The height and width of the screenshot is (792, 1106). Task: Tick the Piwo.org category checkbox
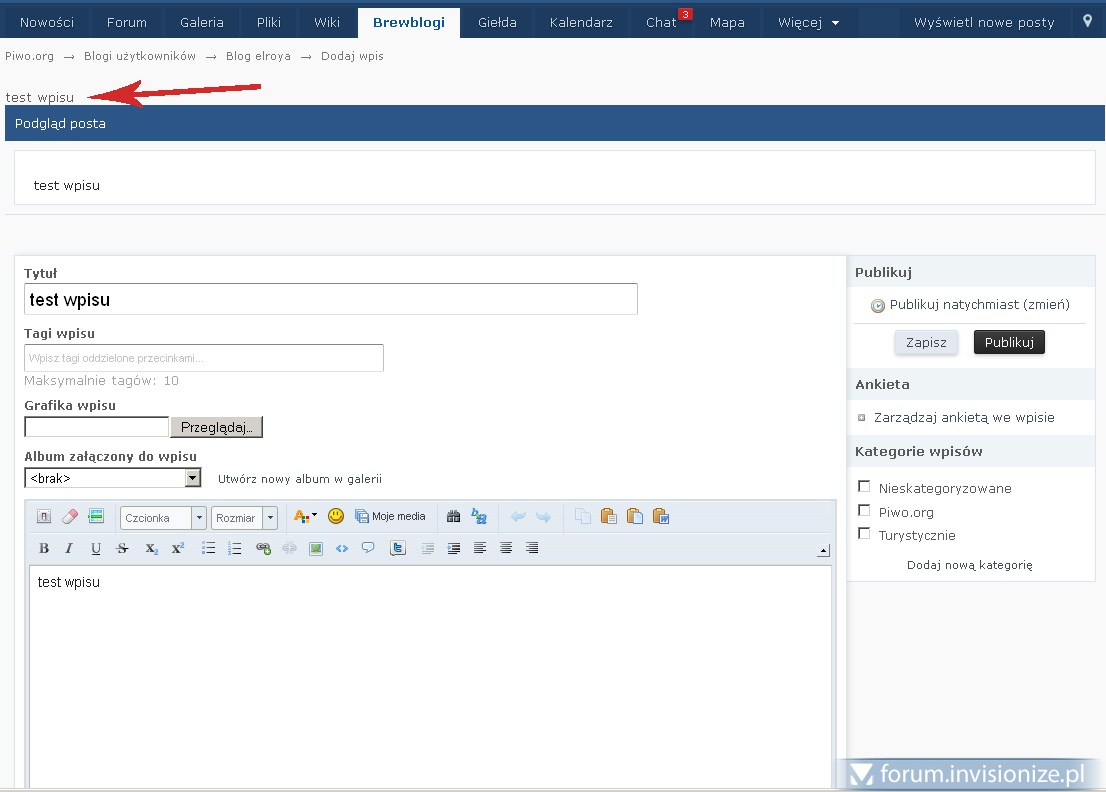coord(865,511)
